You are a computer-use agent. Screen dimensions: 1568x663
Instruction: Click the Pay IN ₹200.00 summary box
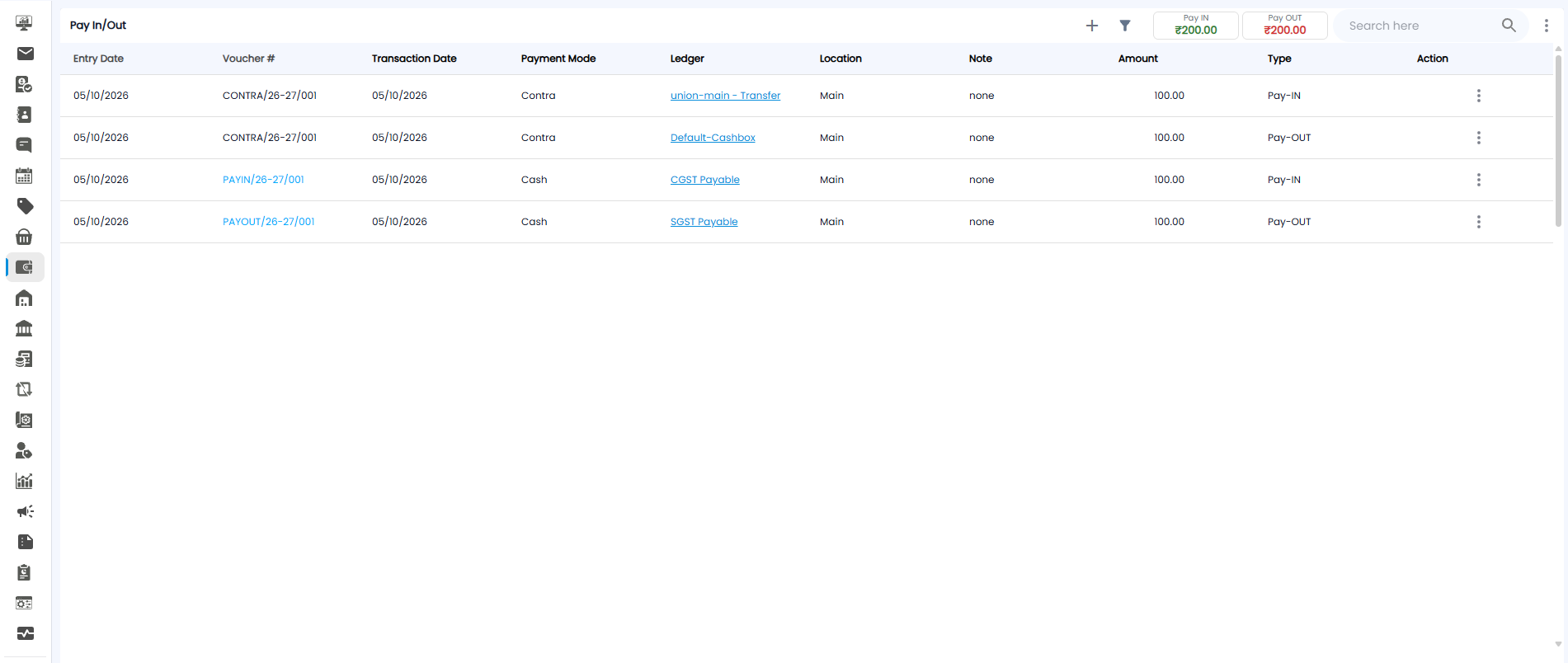(1196, 26)
